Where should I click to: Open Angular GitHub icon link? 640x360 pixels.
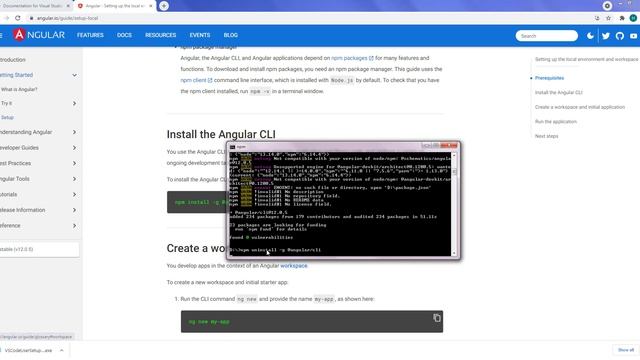pyautogui.click(x=620, y=36)
